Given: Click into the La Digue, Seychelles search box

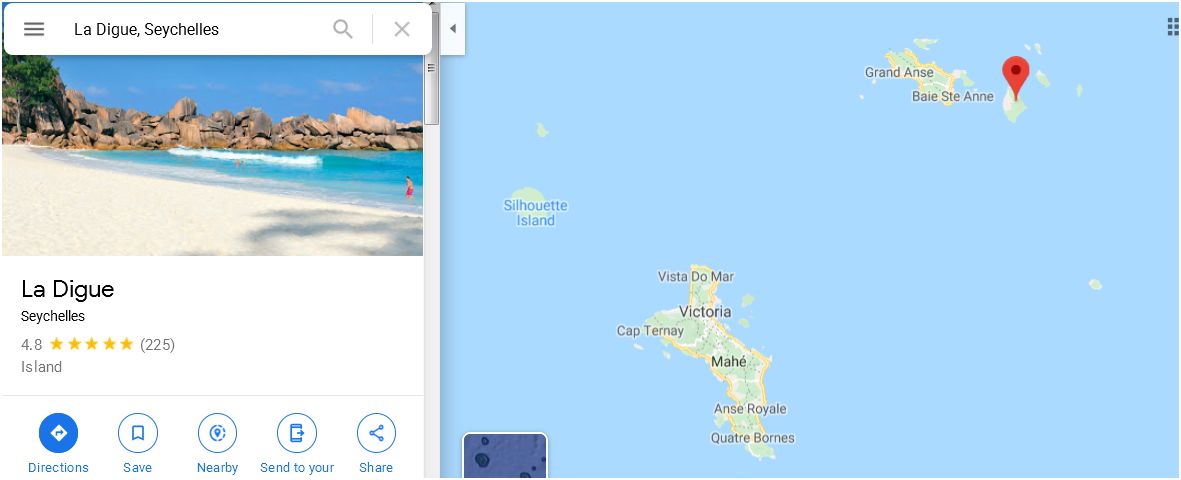Looking at the screenshot, I should pyautogui.click(x=196, y=29).
